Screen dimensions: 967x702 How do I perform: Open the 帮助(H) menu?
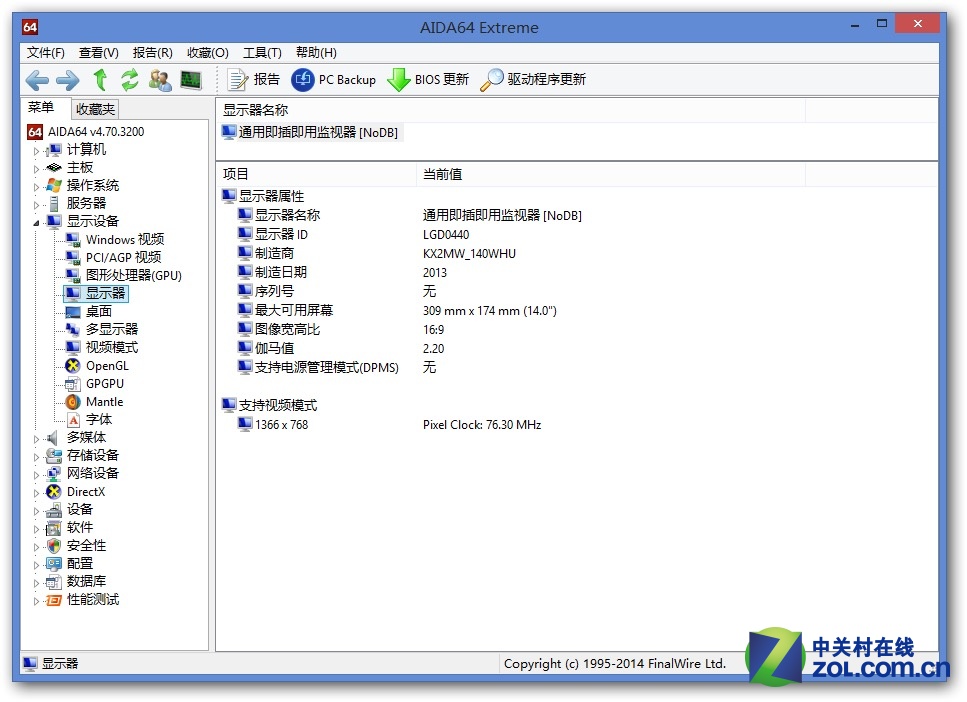tap(316, 52)
